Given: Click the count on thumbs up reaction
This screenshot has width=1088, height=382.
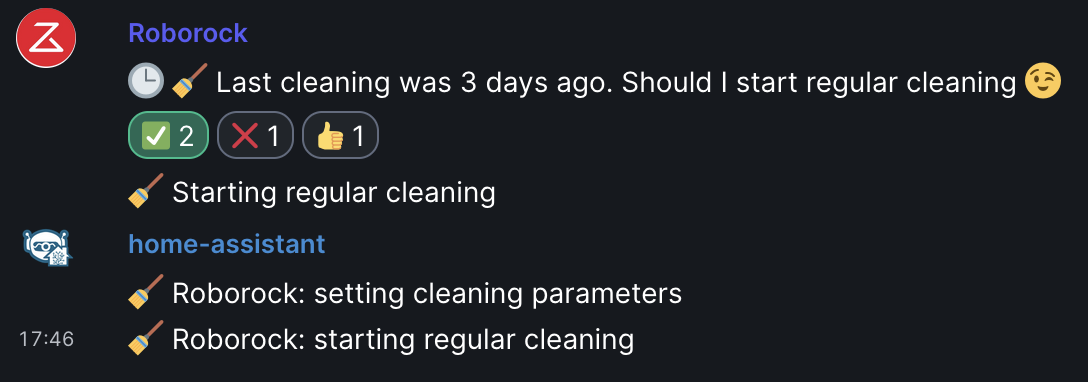Looking at the screenshot, I should [358, 137].
